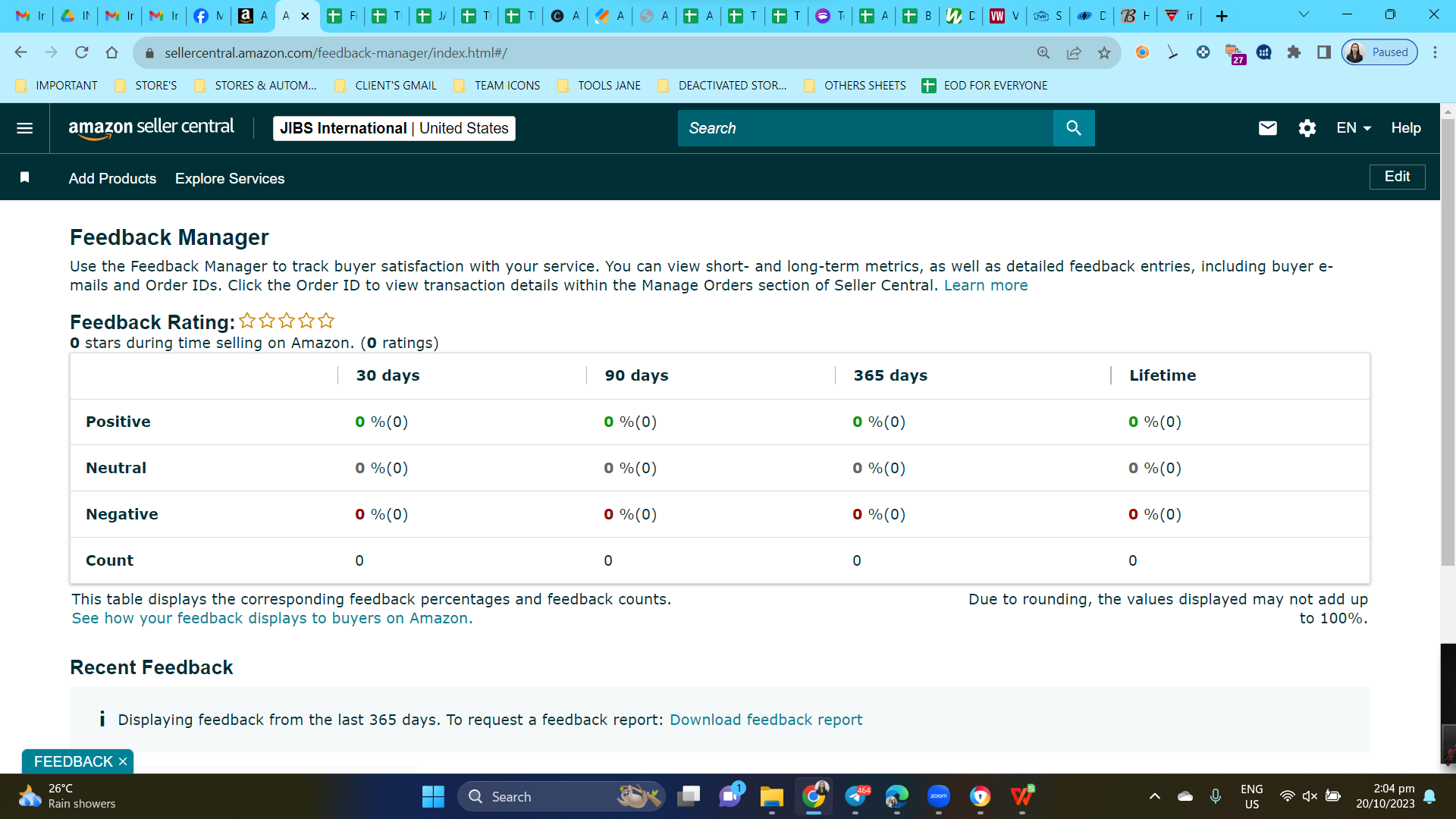Click into the Seller Central search field
Viewport: 1456px width, 819px height.
click(865, 128)
